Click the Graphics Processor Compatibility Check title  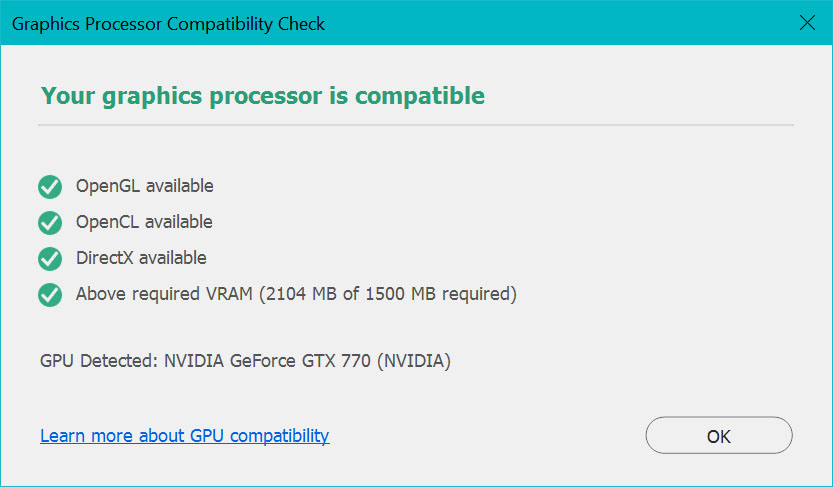click(168, 23)
